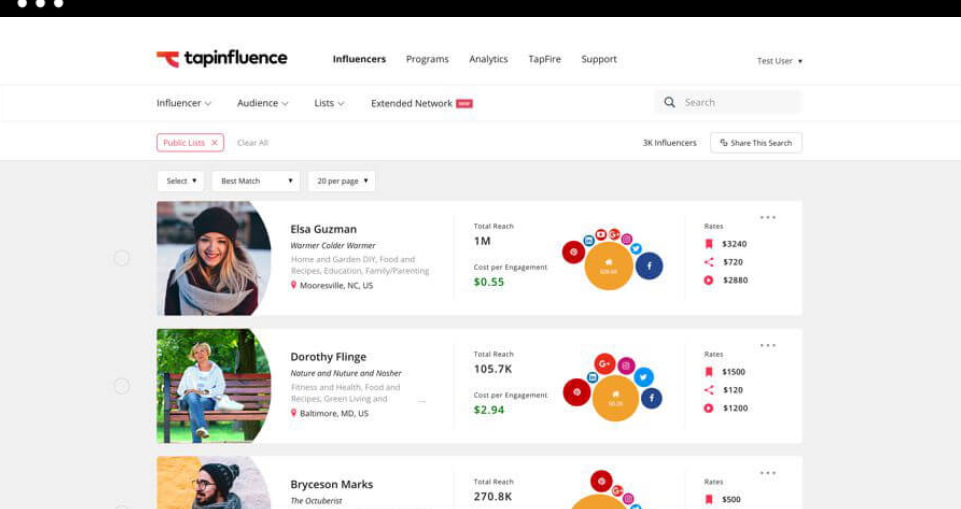Click Elsa Guzman's YouTube bubble
Viewport: 961px width, 509px height.
[601, 235]
